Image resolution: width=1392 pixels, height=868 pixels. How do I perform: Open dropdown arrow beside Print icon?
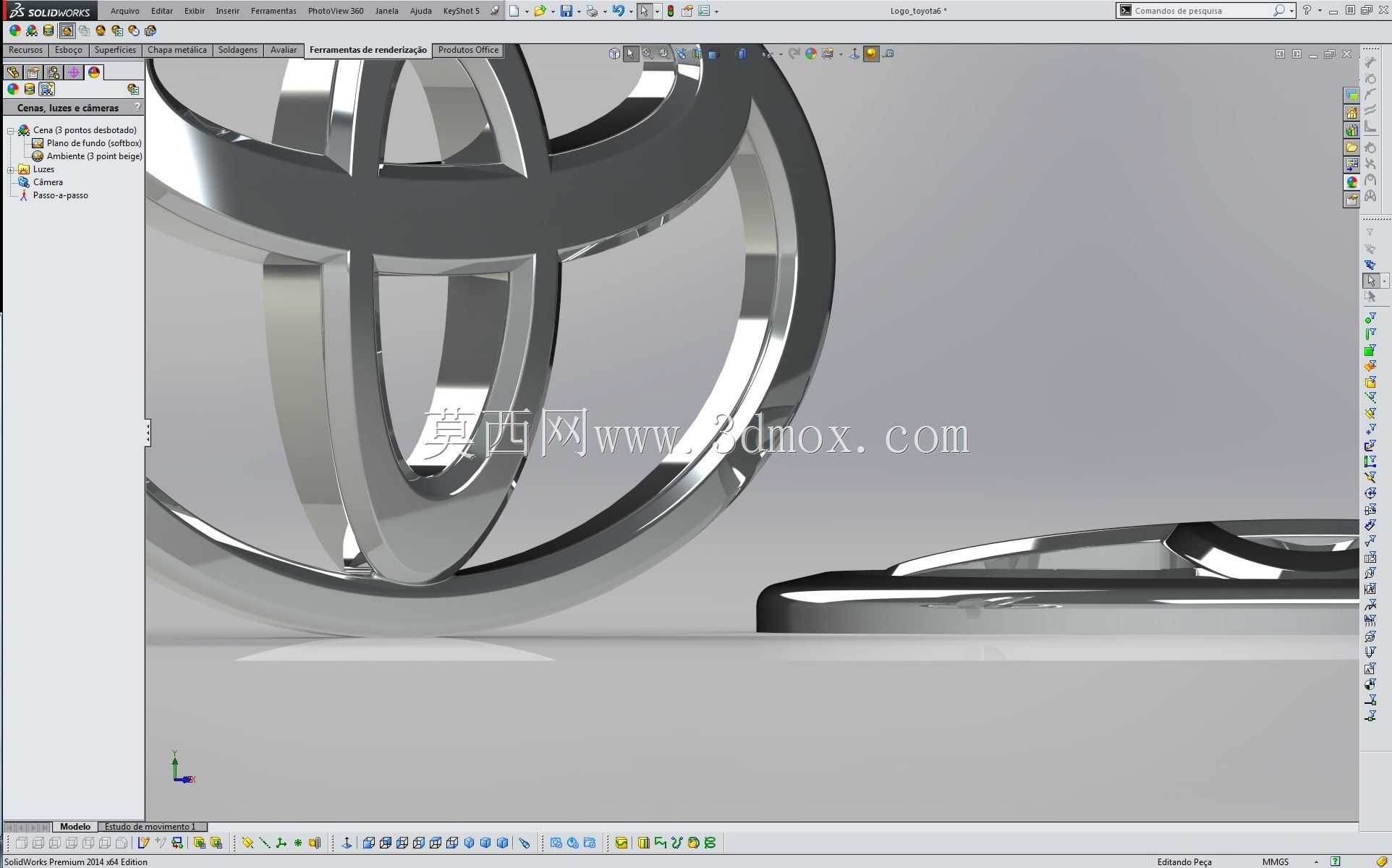605,11
